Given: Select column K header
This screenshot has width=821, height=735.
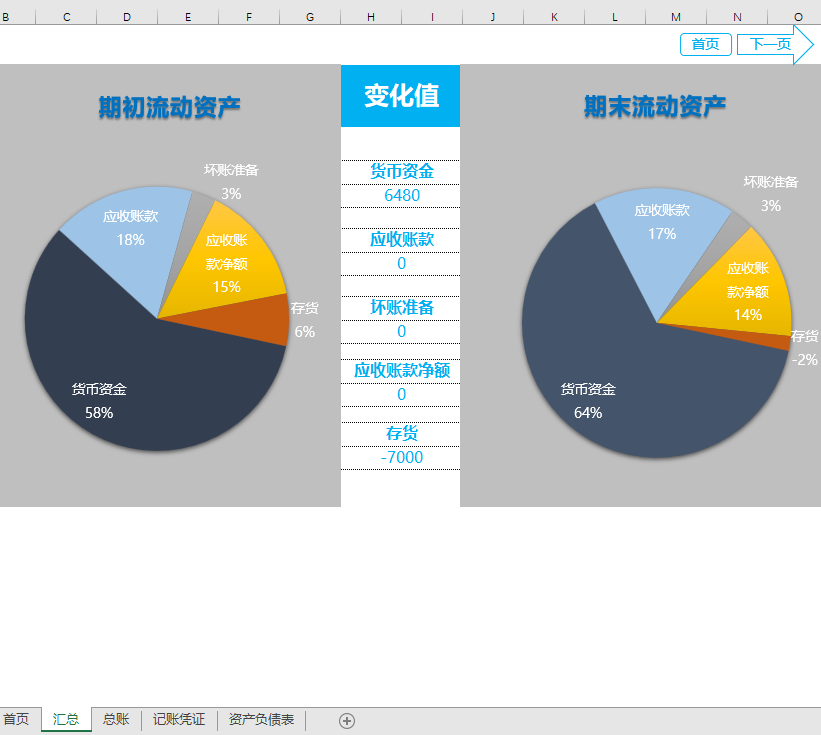Looking at the screenshot, I should (554, 17).
